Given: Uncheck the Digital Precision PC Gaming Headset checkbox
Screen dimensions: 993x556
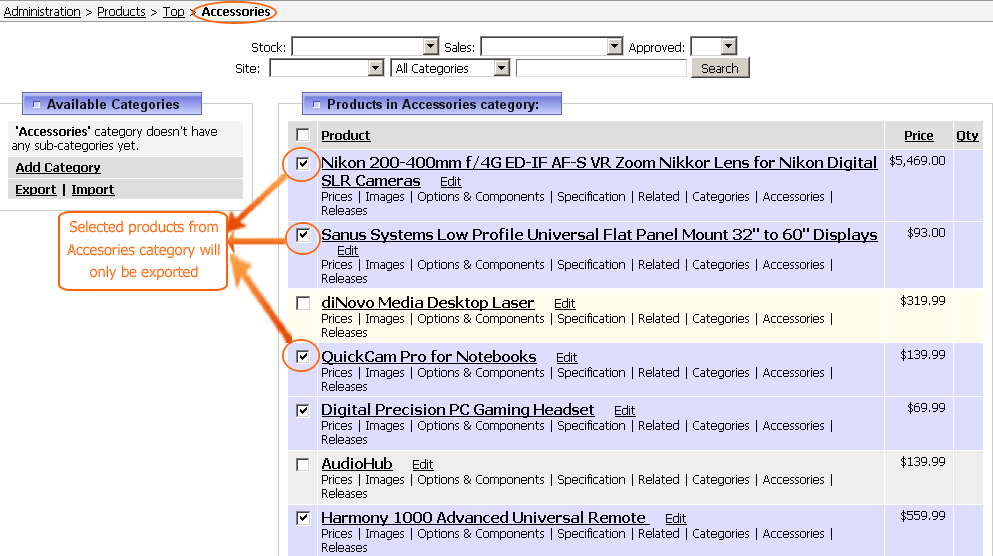Looking at the screenshot, I should (x=303, y=410).
